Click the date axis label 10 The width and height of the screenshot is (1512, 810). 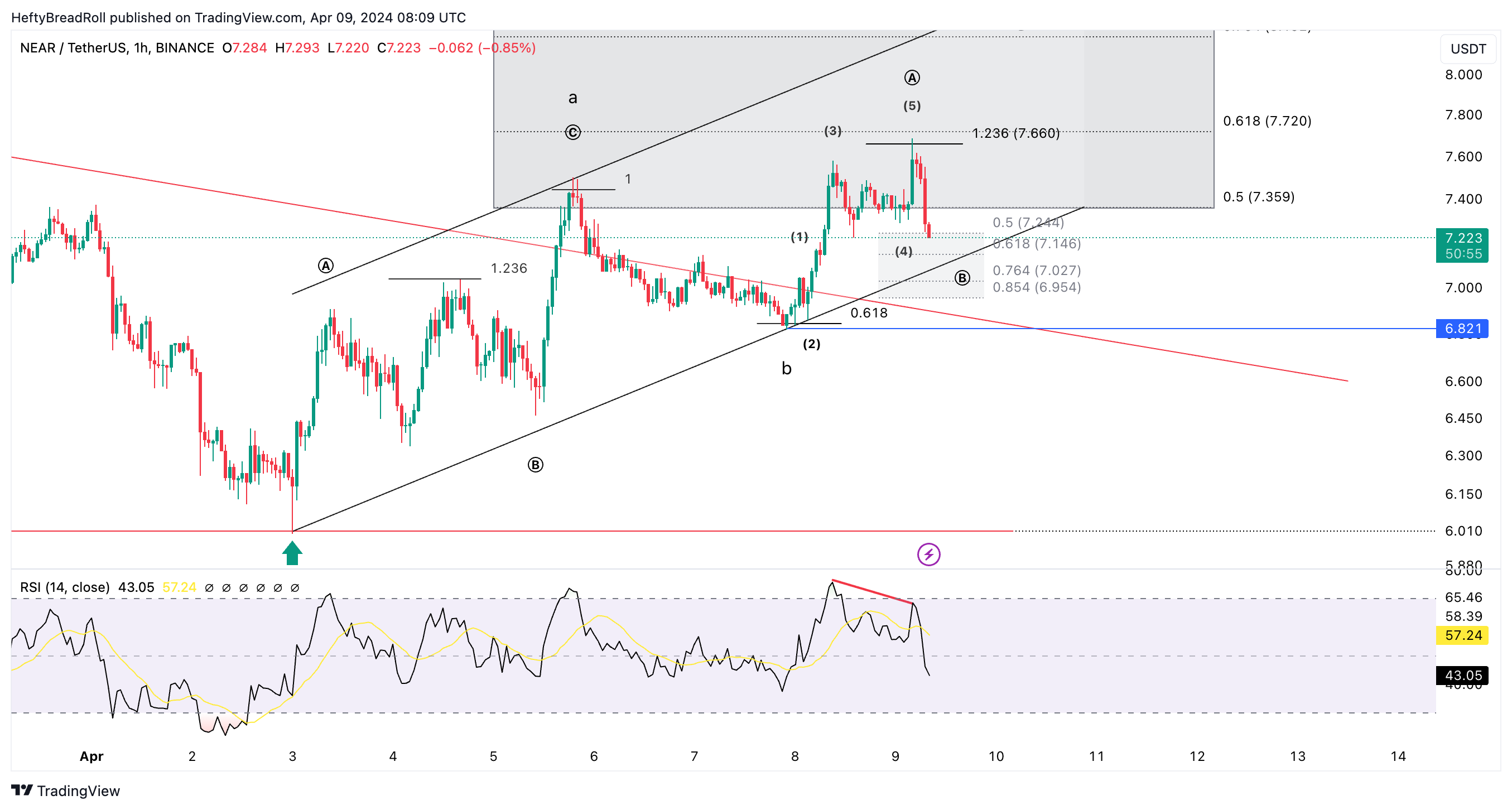coord(996,756)
